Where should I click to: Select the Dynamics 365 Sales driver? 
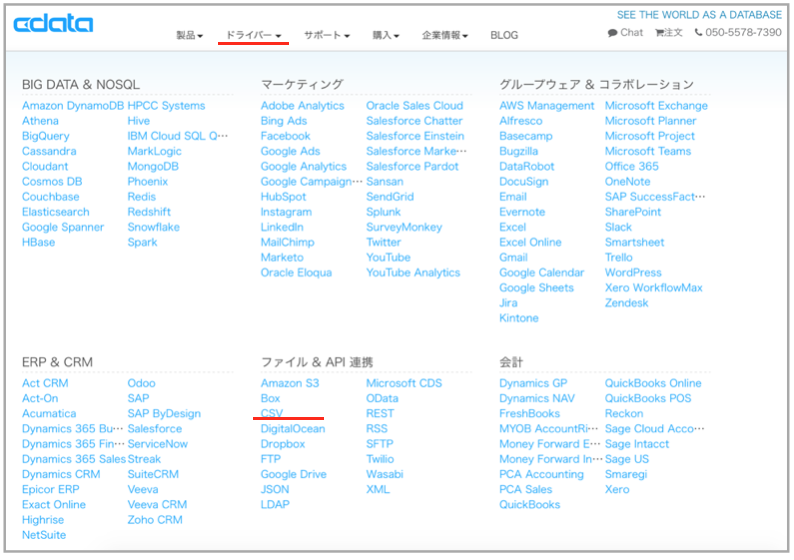[x=74, y=459]
